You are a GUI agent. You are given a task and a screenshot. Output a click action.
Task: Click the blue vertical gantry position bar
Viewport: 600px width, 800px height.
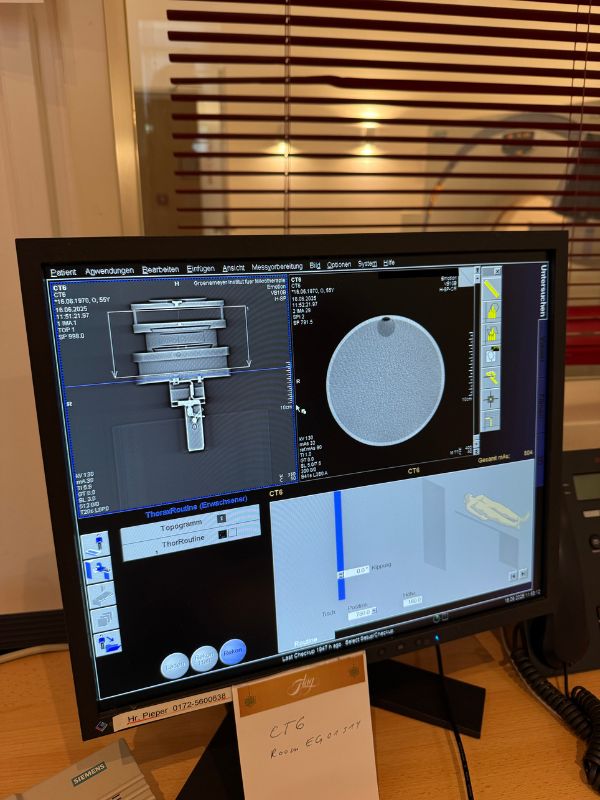click(x=340, y=545)
